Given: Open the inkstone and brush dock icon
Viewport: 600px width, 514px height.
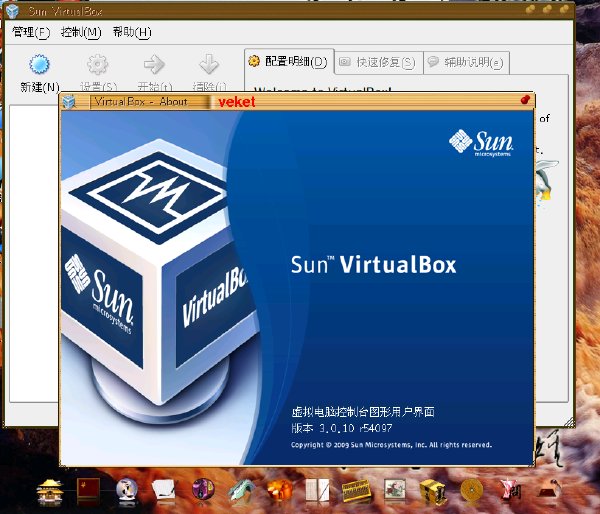Looking at the screenshot, I should coord(550,490).
